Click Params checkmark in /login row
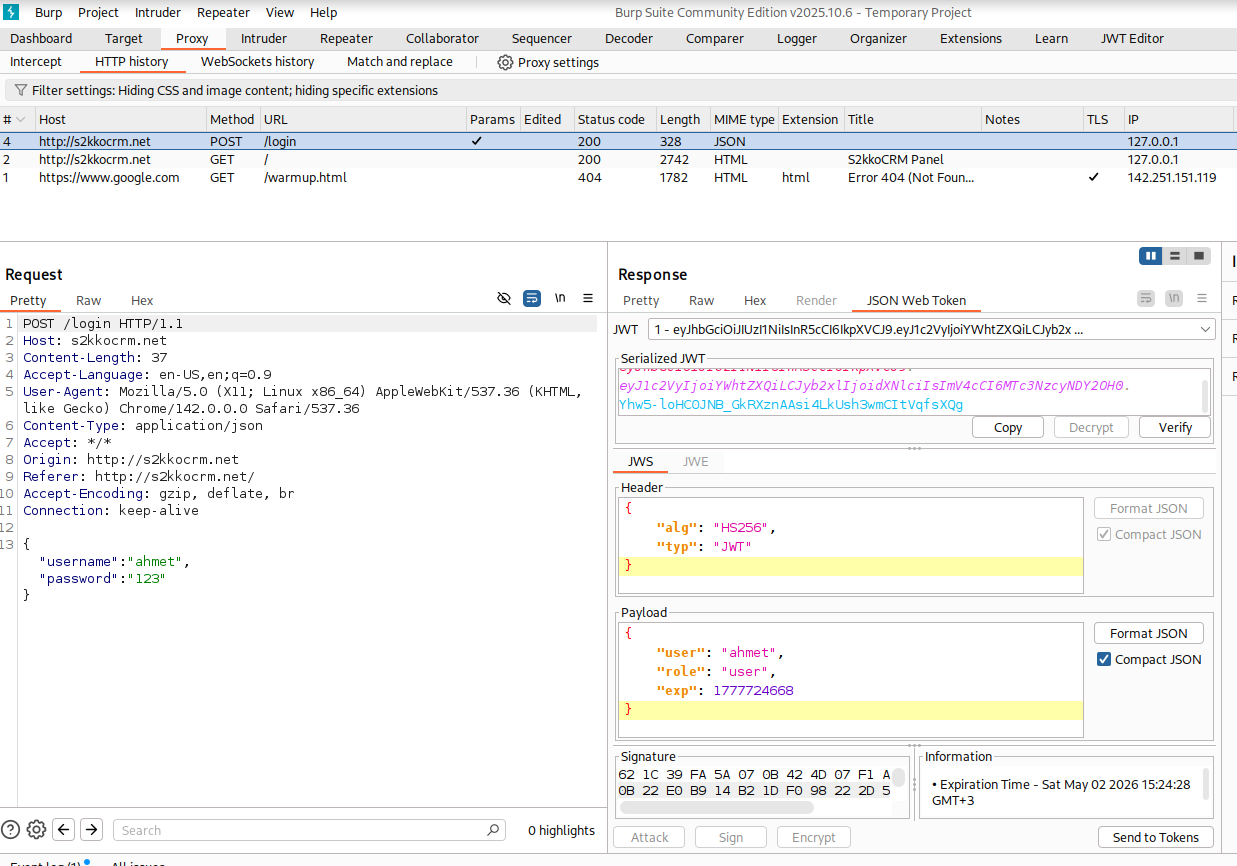This screenshot has width=1237, height=866. [477, 141]
